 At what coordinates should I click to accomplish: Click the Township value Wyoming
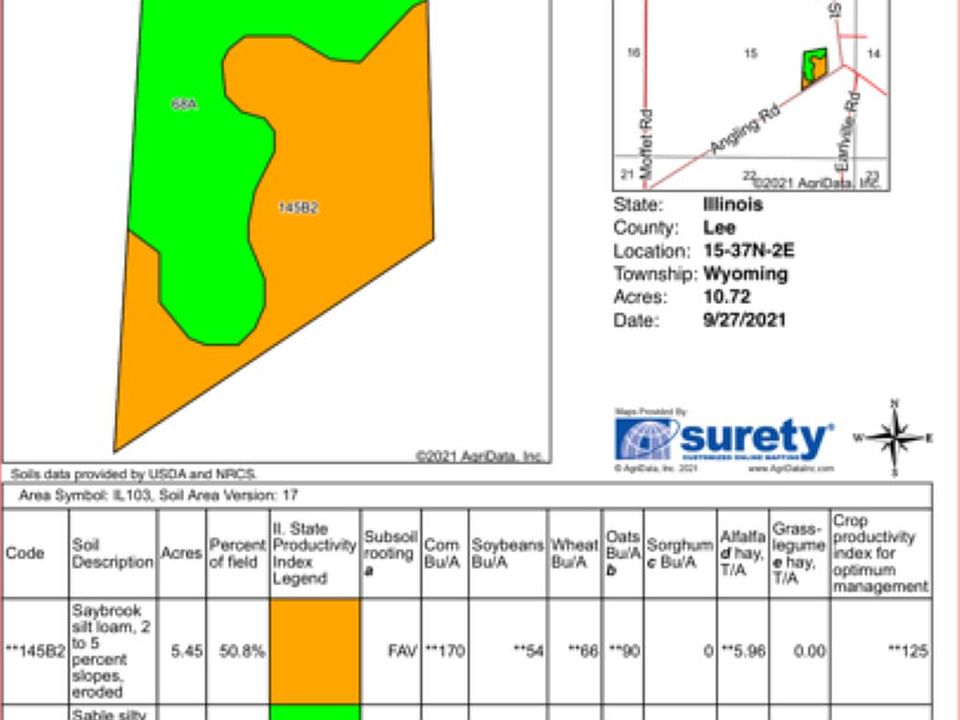coord(745,274)
